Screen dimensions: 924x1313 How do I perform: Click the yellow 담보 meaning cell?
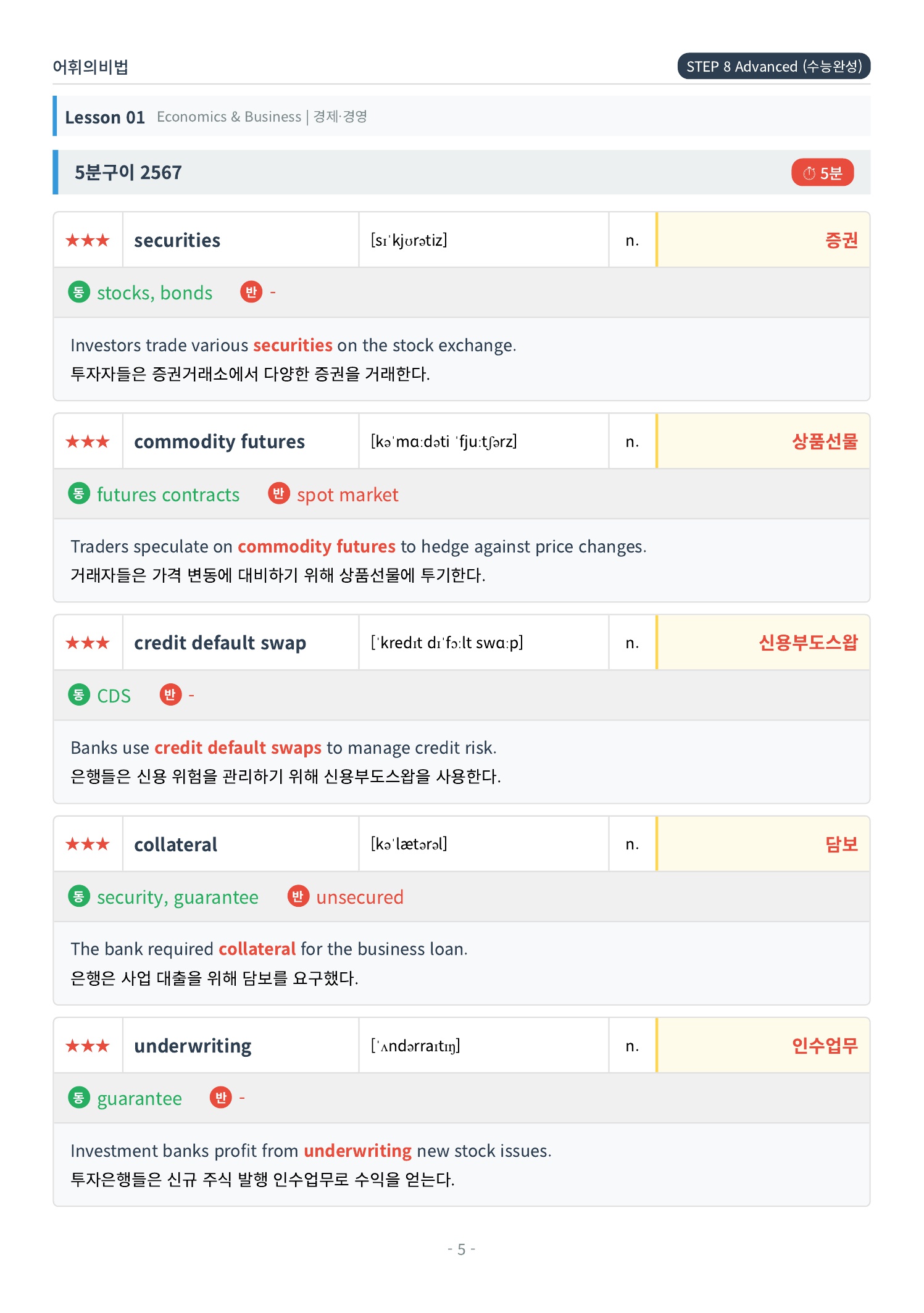coord(763,844)
